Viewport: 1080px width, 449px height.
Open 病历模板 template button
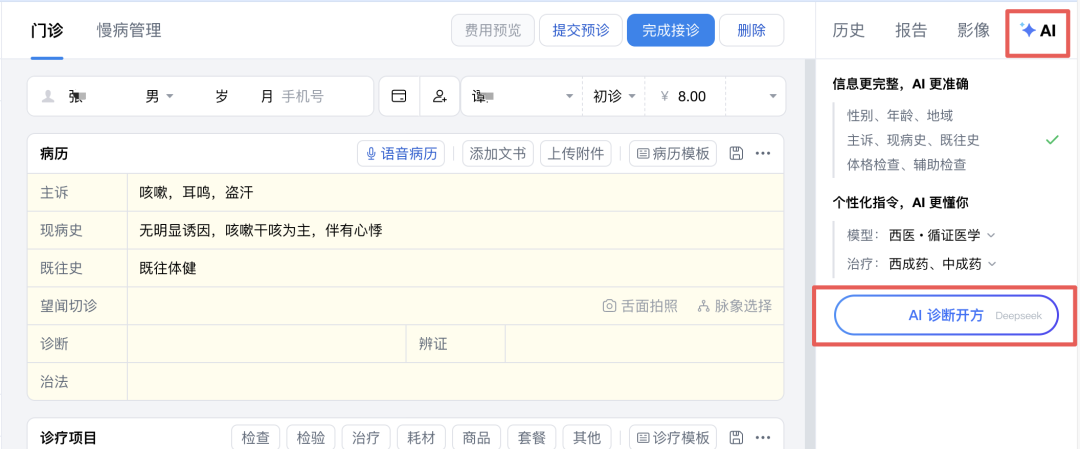(673, 154)
